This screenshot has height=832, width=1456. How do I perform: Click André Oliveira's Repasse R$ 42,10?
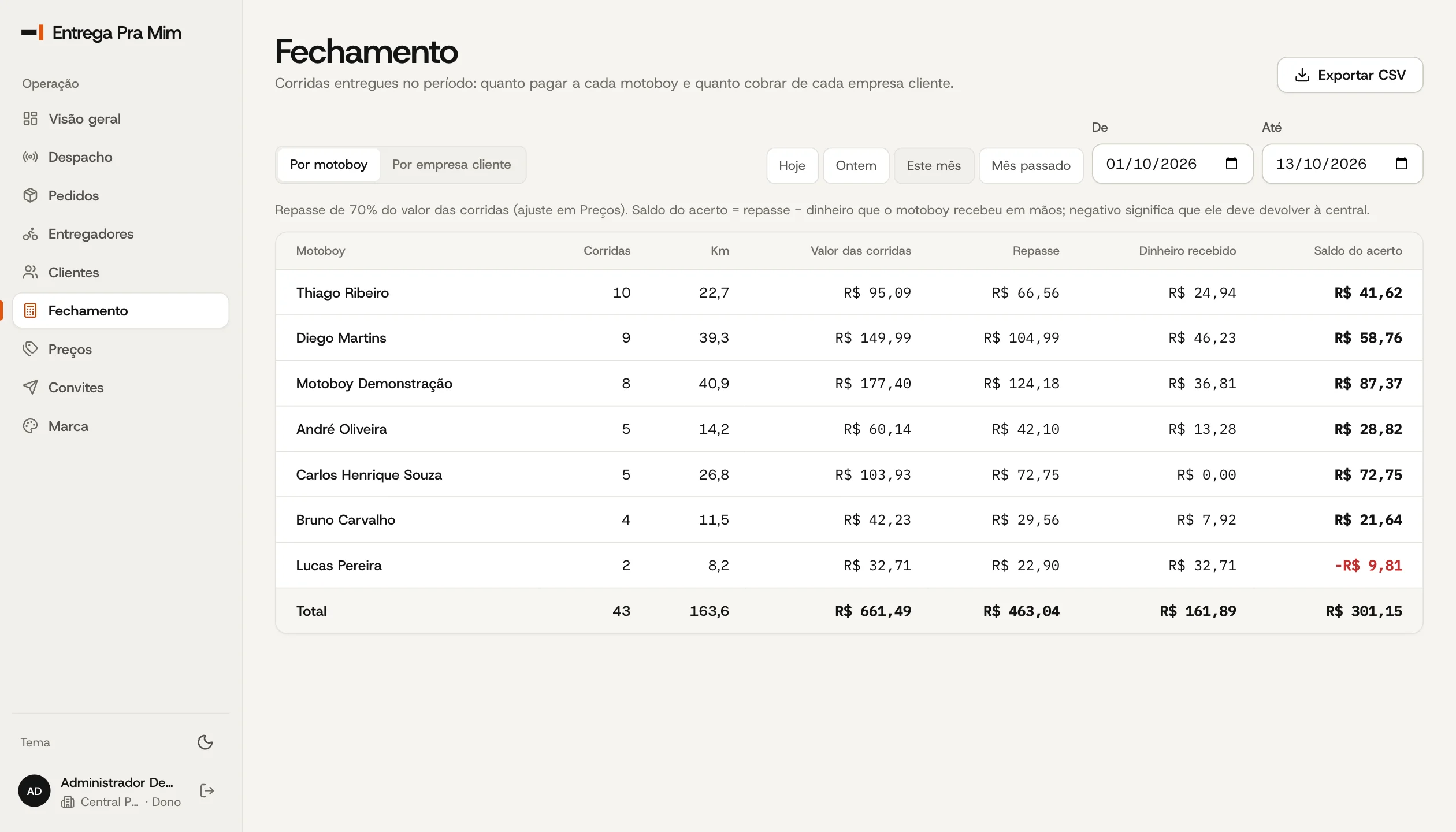pyautogui.click(x=1026, y=429)
